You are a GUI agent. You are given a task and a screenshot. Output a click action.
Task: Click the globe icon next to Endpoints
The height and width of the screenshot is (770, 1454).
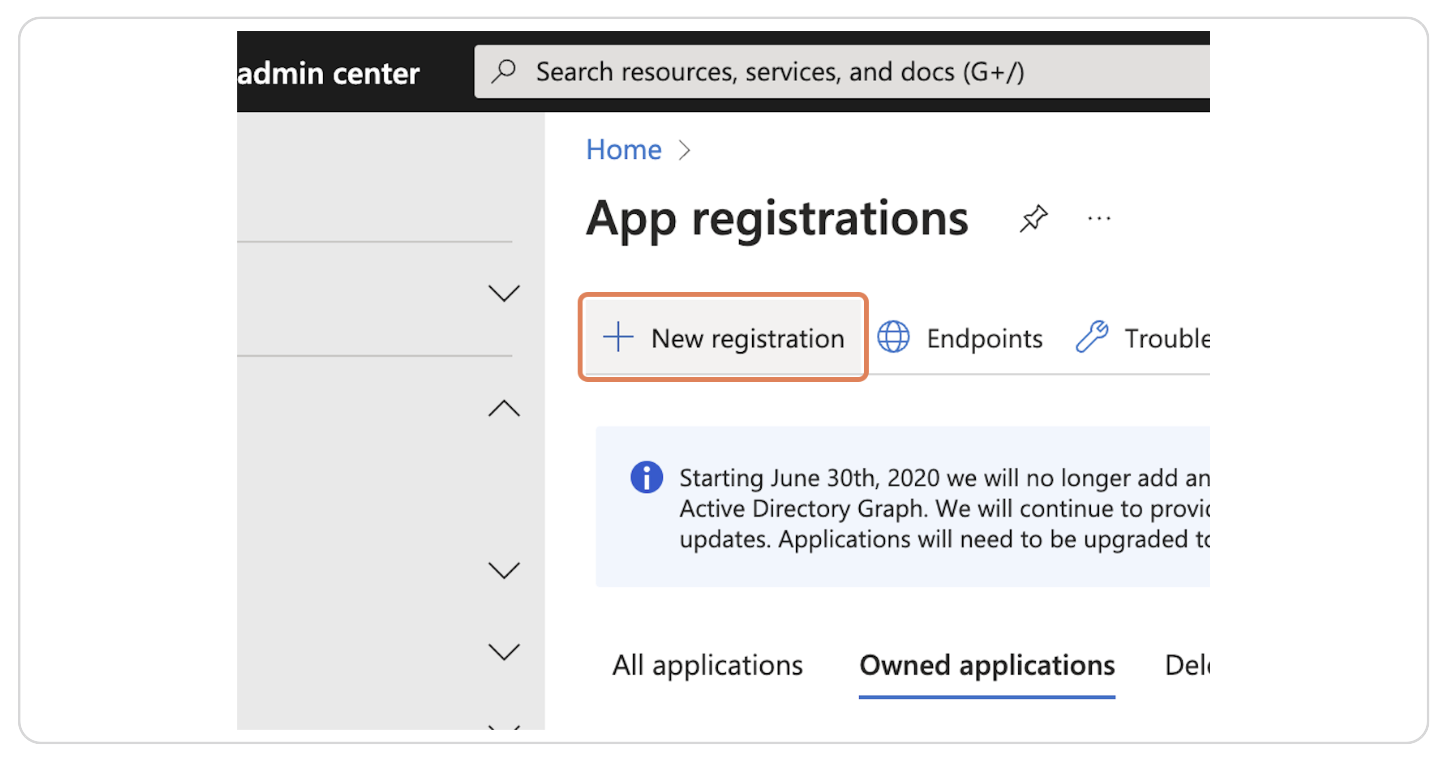[x=893, y=337]
